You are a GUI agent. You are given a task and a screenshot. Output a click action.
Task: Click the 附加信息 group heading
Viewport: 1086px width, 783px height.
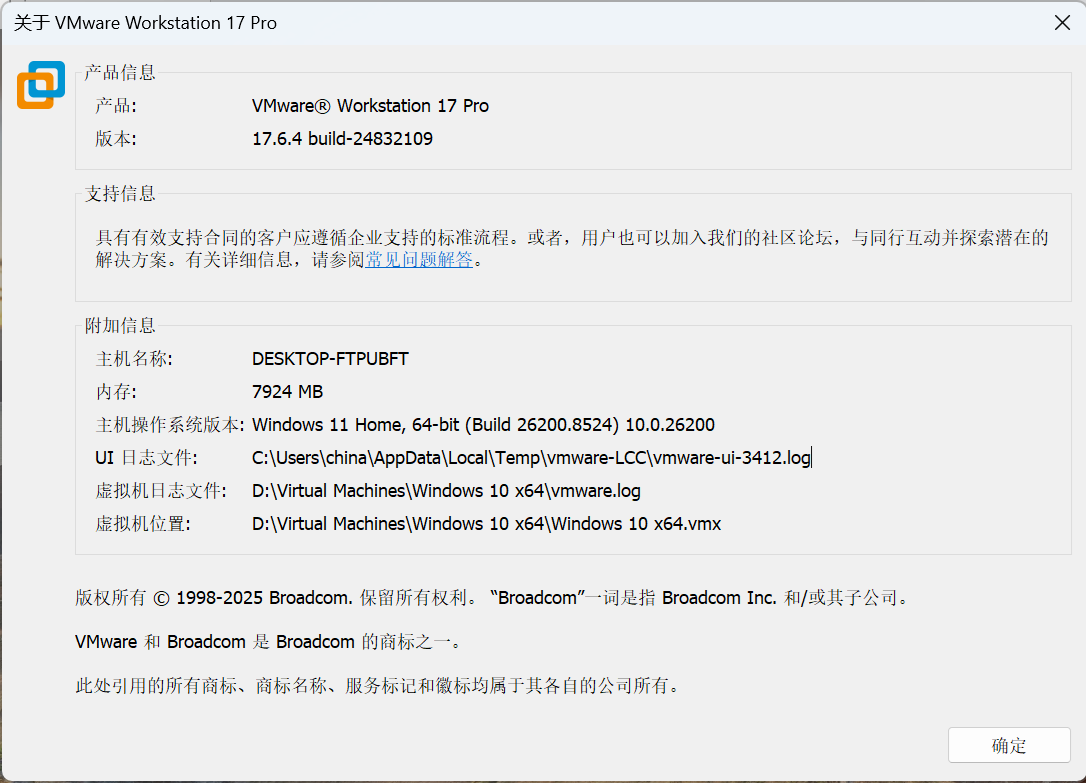pos(120,325)
